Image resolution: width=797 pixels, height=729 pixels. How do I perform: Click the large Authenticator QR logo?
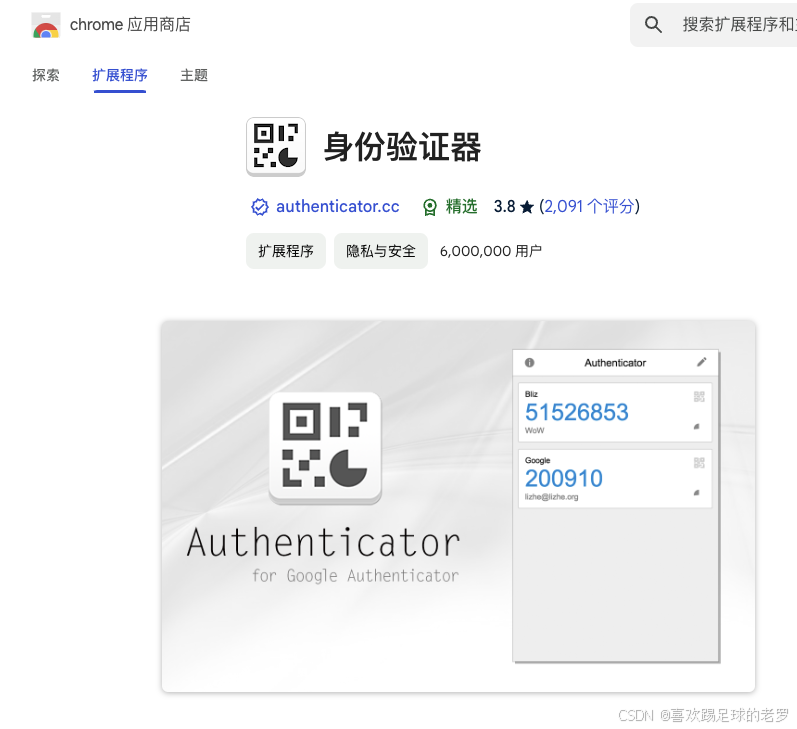[x=325, y=448]
